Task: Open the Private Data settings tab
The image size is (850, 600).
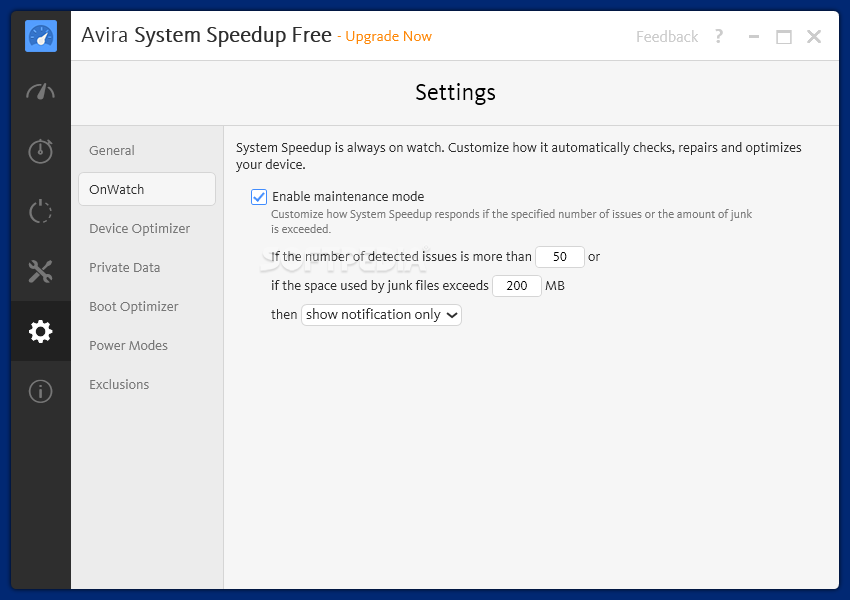Action: (125, 268)
